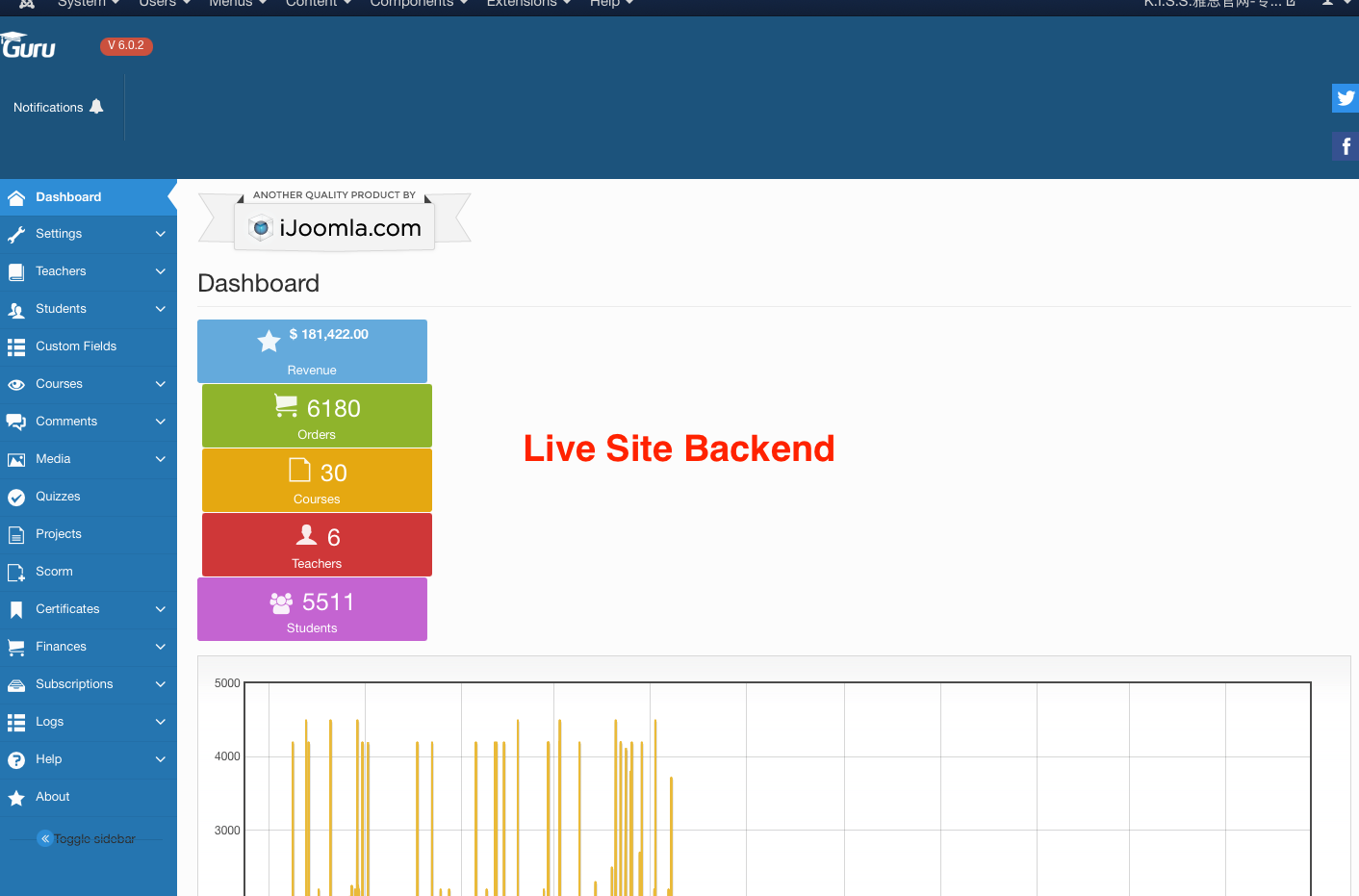Expand the Certificates submenu chevron
Image resolution: width=1359 pixels, height=896 pixels.
(161, 609)
